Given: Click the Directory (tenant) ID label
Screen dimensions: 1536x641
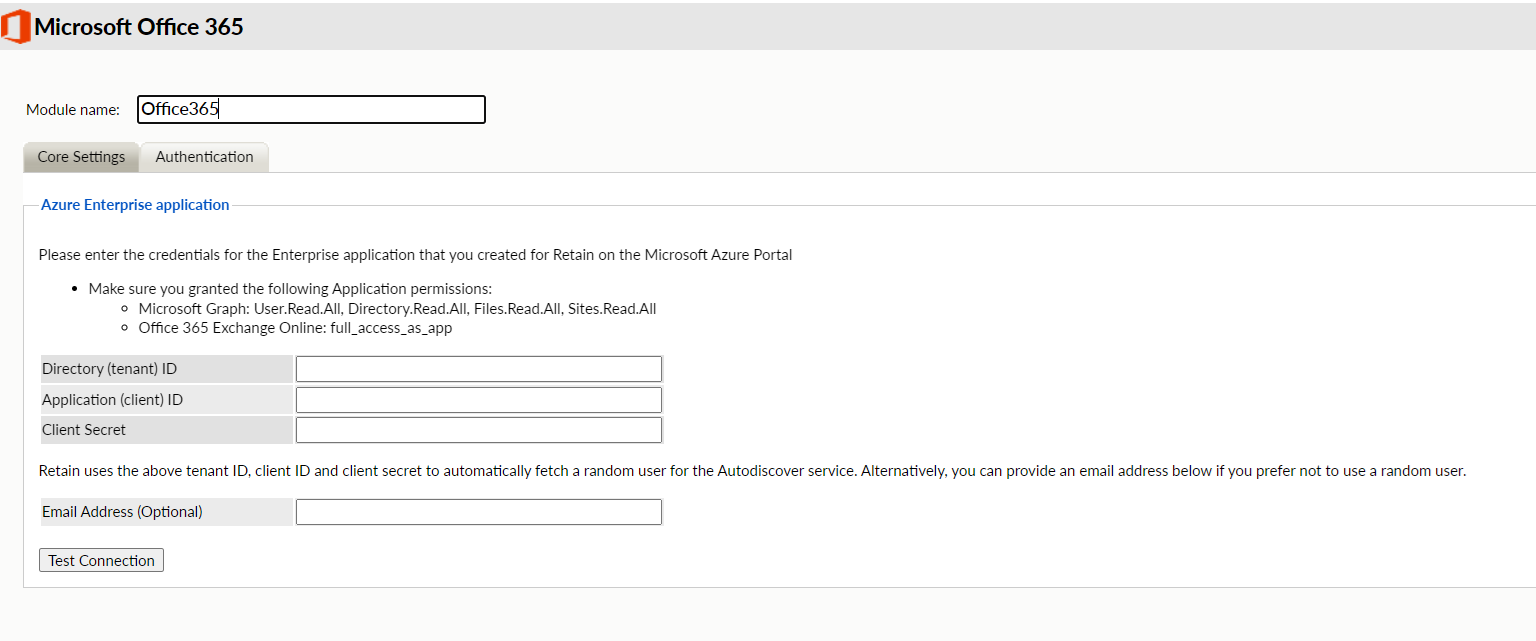Looking at the screenshot, I should [x=109, y=369].
